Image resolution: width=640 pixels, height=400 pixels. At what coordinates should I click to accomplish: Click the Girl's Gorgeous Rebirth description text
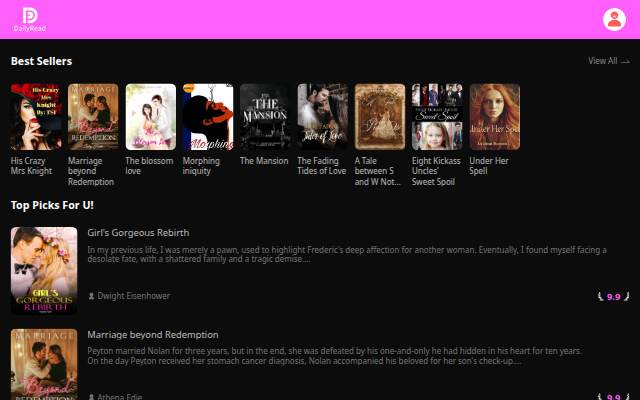coord(347,254)
